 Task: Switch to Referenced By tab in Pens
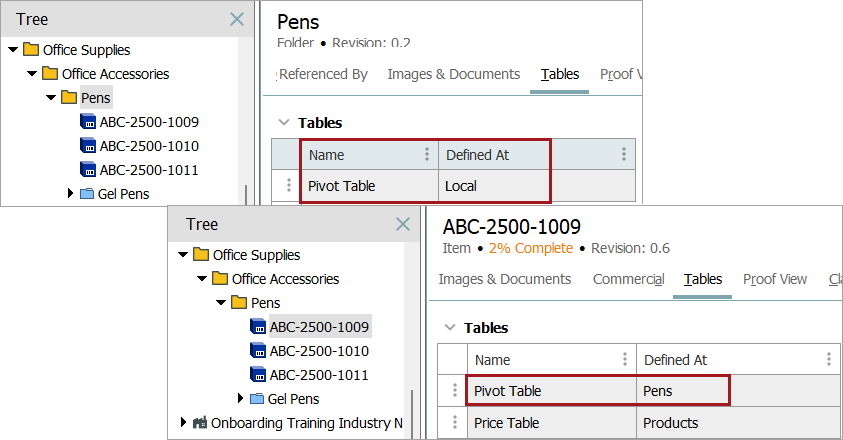tap(323, 74)
